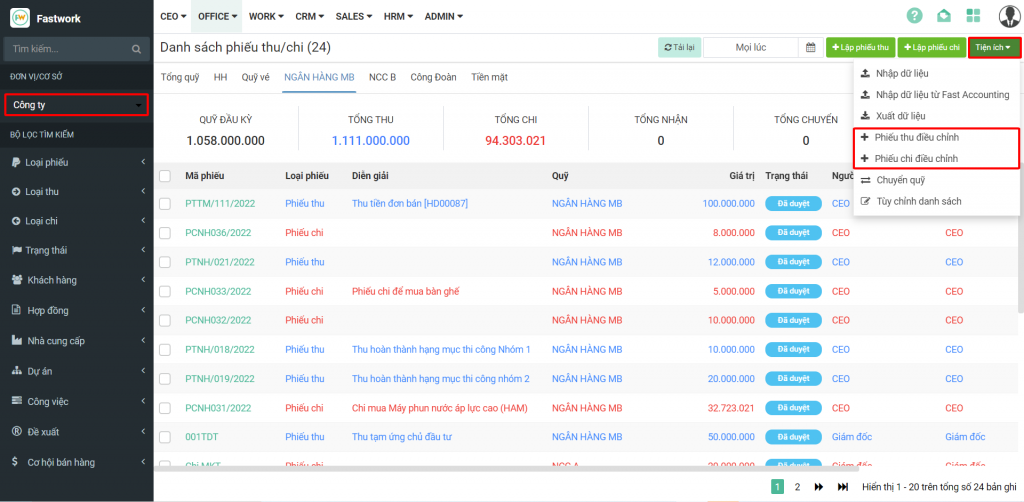Open the user profile avatar
Image resolution: width=1024 pixels, height=502 pixels.
(1009, 16)
